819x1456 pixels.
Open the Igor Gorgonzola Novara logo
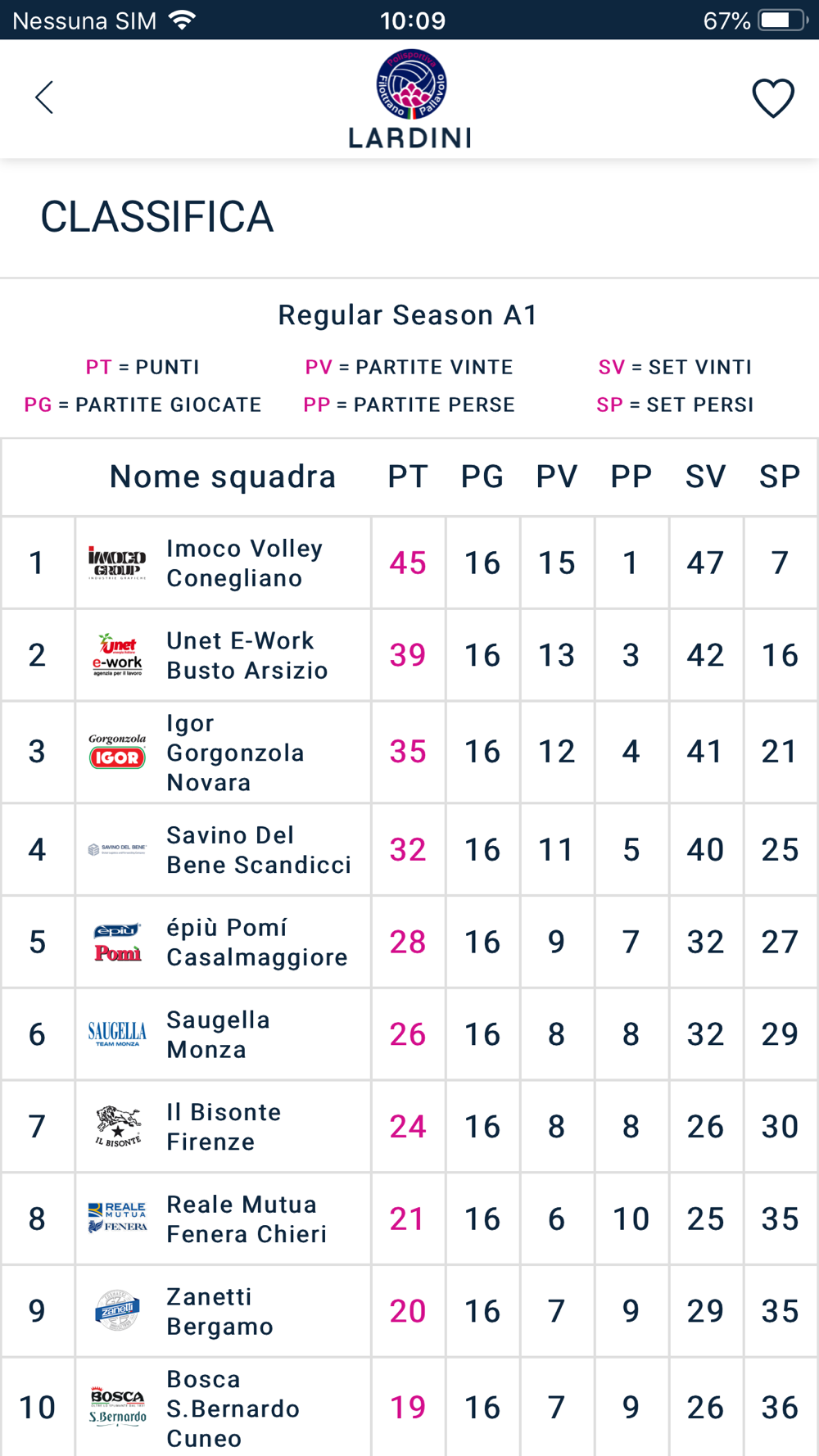(117, 751)
